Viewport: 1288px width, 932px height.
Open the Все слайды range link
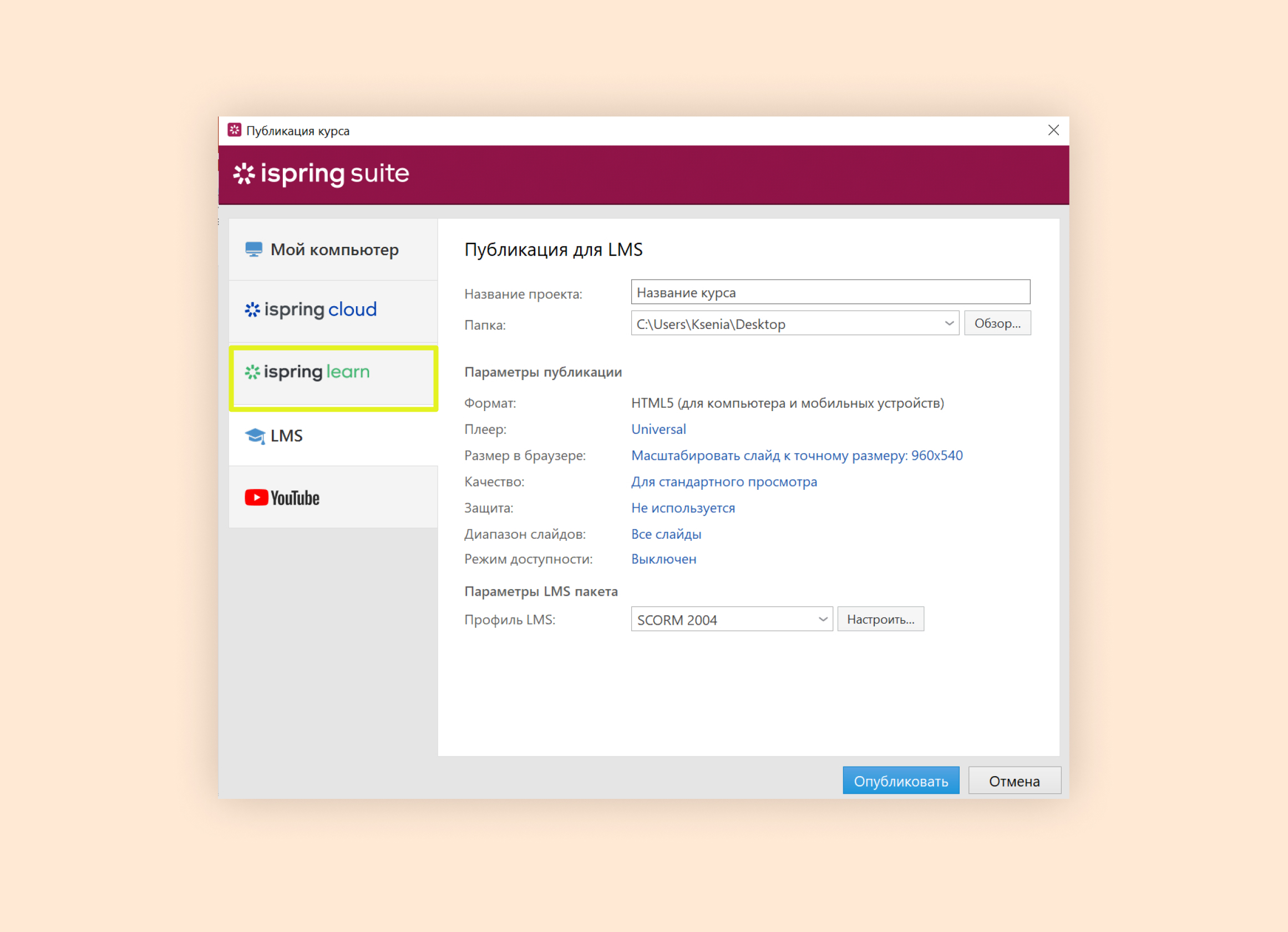(x=666, y=534)
